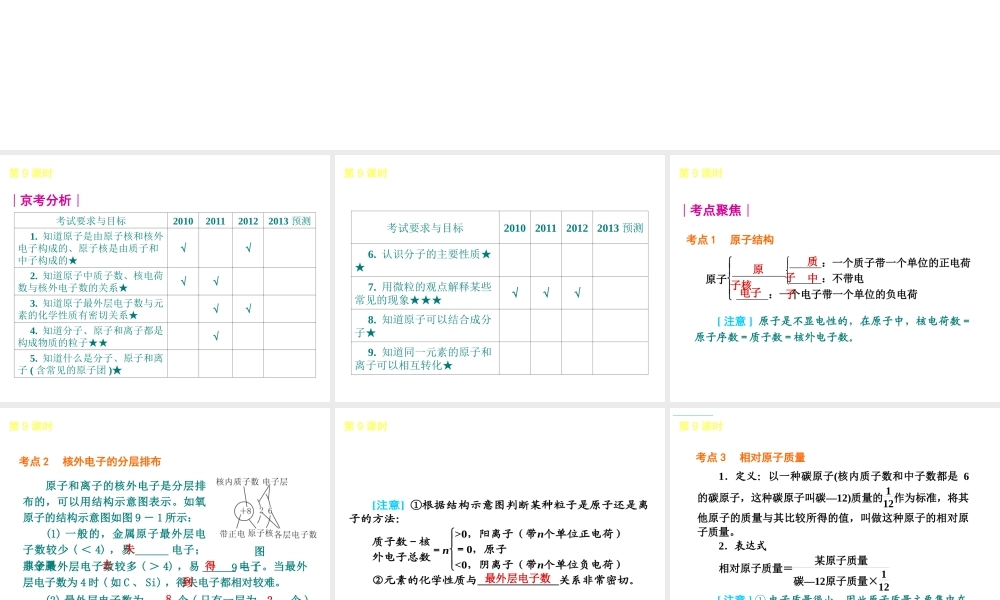Click the note 原子是不显电性的

coord(832,329)
